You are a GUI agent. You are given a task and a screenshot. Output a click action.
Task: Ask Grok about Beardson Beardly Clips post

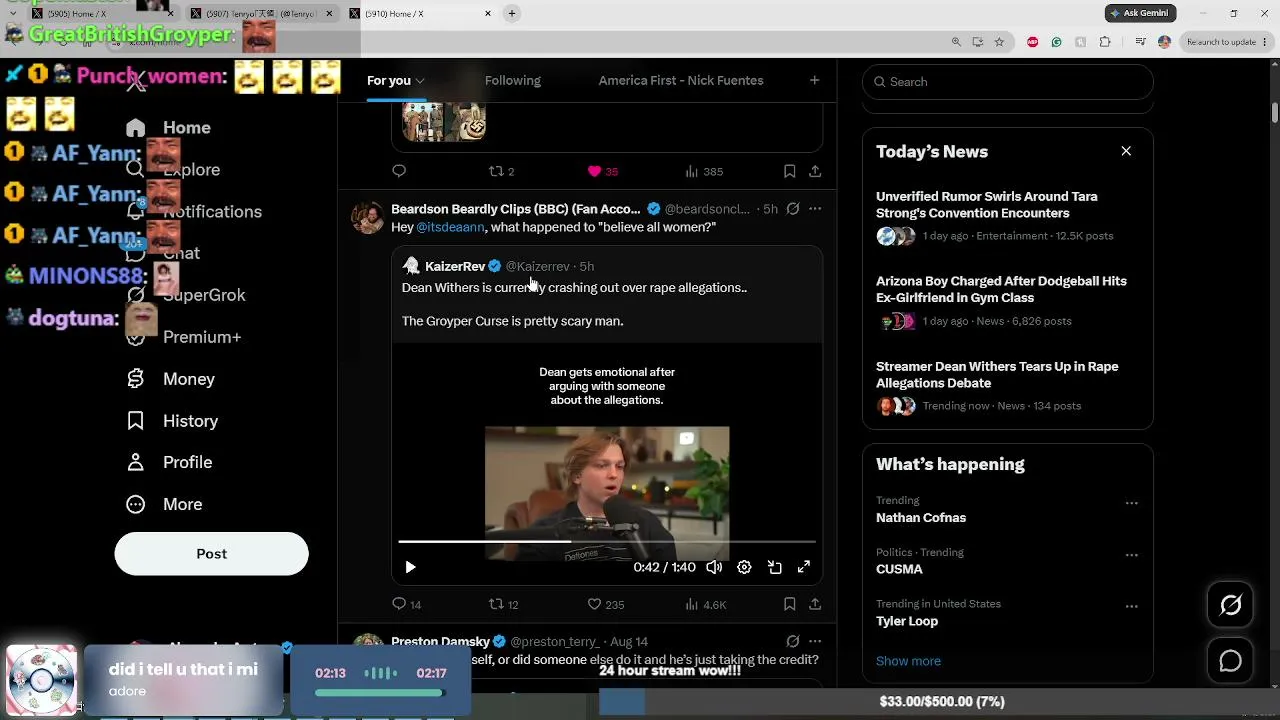[x=793, y=209]
